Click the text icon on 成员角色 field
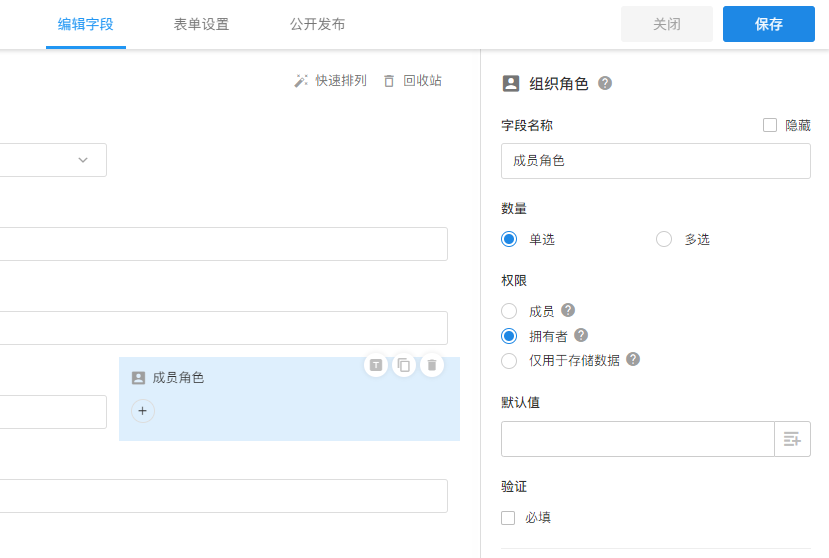Image resolution: width=829 pixels, height=558 pixels. point(375,365)
